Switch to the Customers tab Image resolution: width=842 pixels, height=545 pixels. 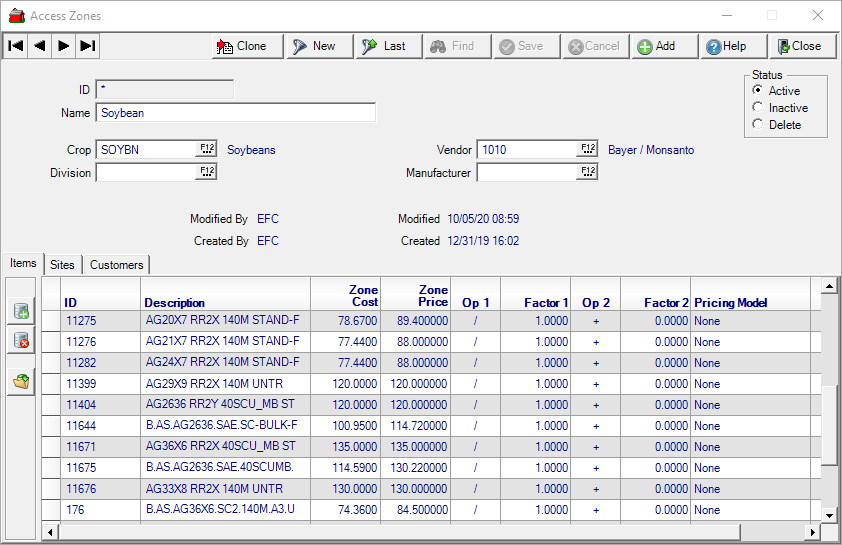(116, 265)
